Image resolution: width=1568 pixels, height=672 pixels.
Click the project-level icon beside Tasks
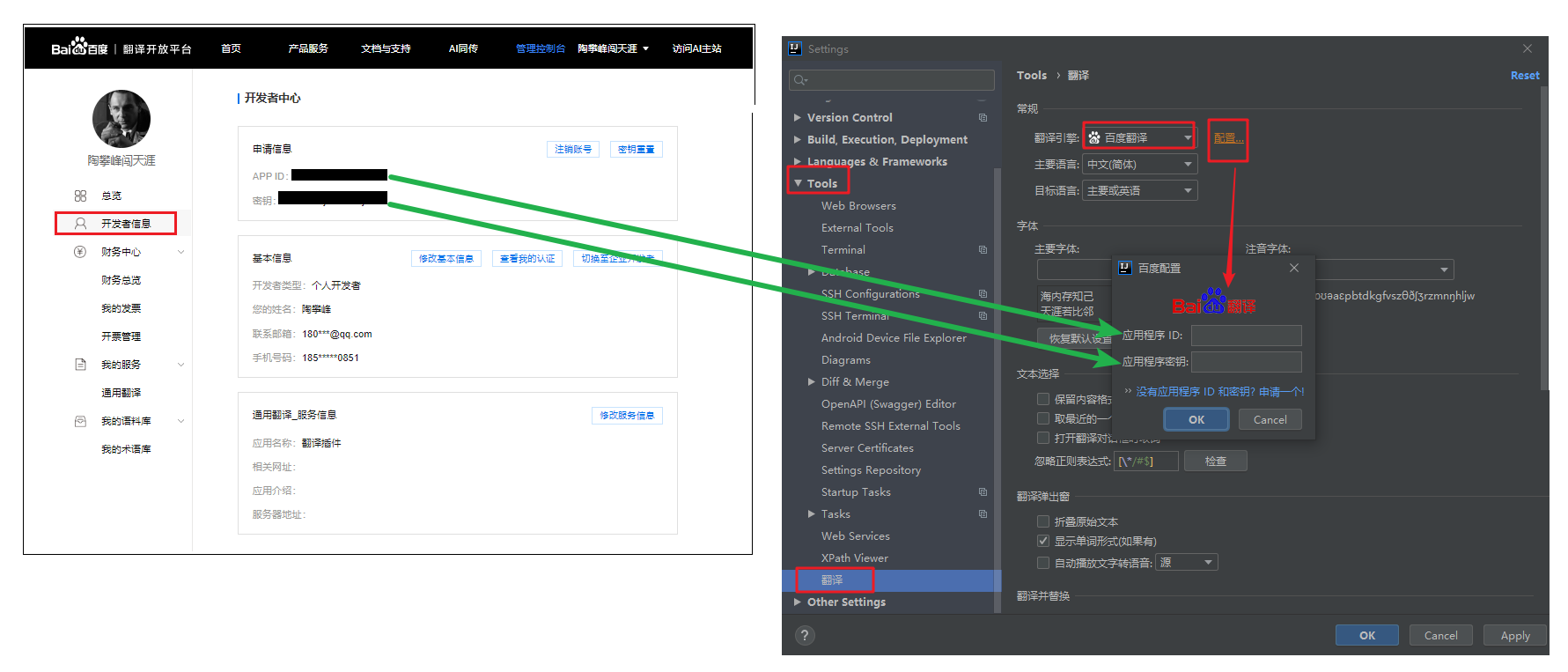(x=983, y=513)
